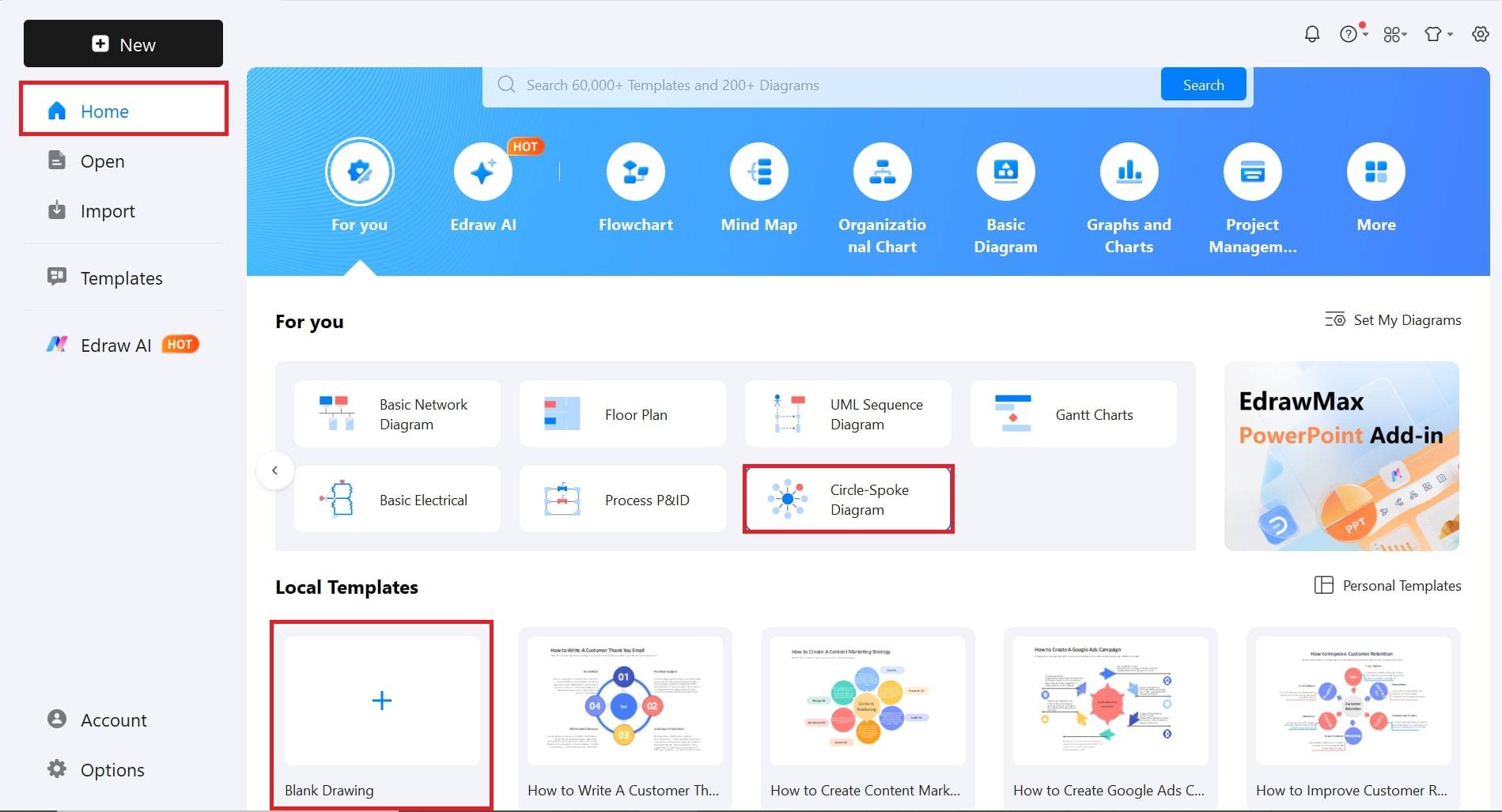
Task: Open Gantt Charts diagram card
Action: (x=1073, y=414)
